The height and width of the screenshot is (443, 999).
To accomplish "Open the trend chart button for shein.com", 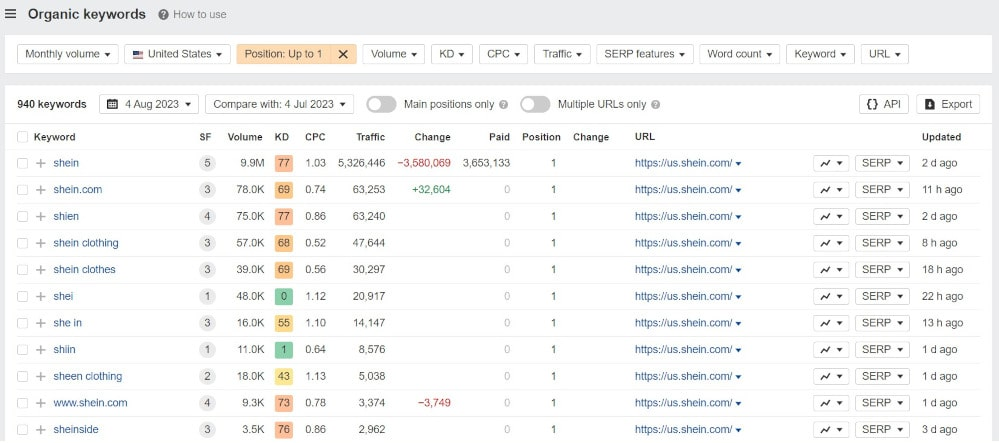I will point(831,190).
